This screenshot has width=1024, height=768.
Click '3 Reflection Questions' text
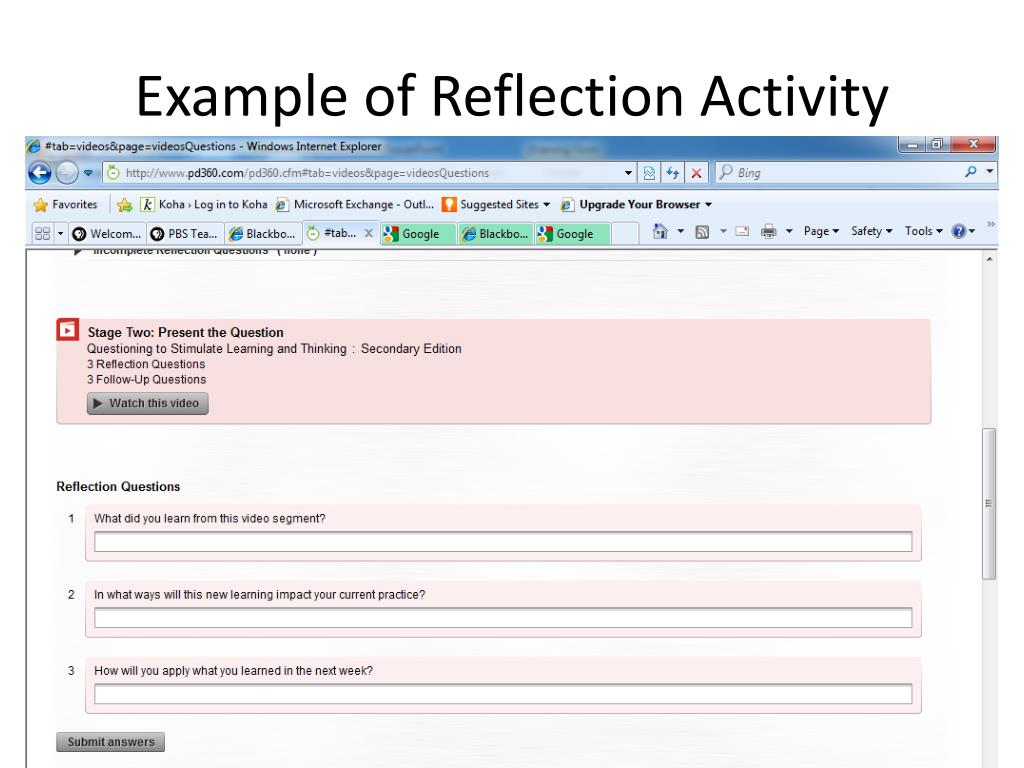pyautogui.click(x=146, y=364)
